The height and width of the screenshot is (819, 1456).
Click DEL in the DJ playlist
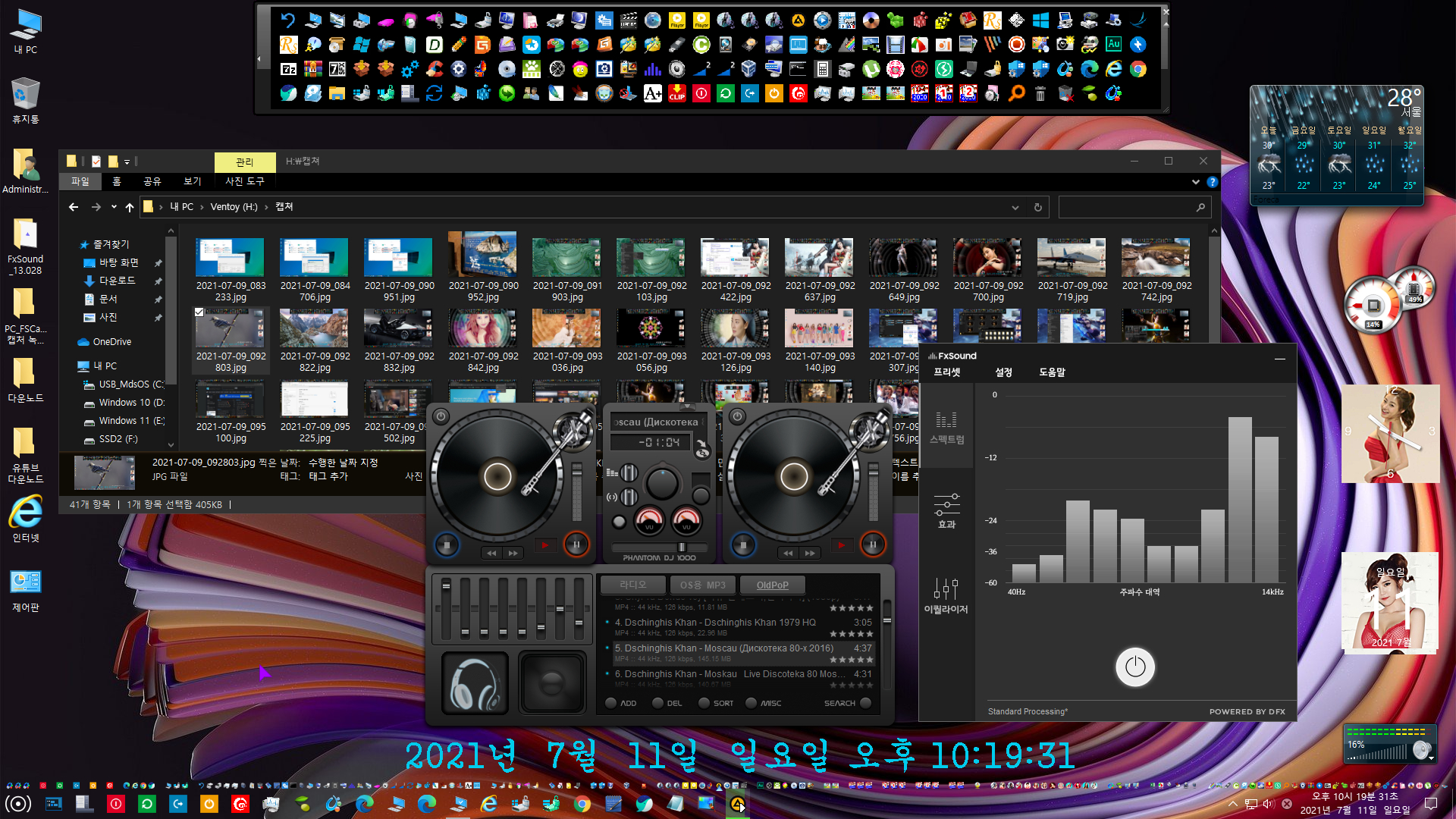coord(667,703)
